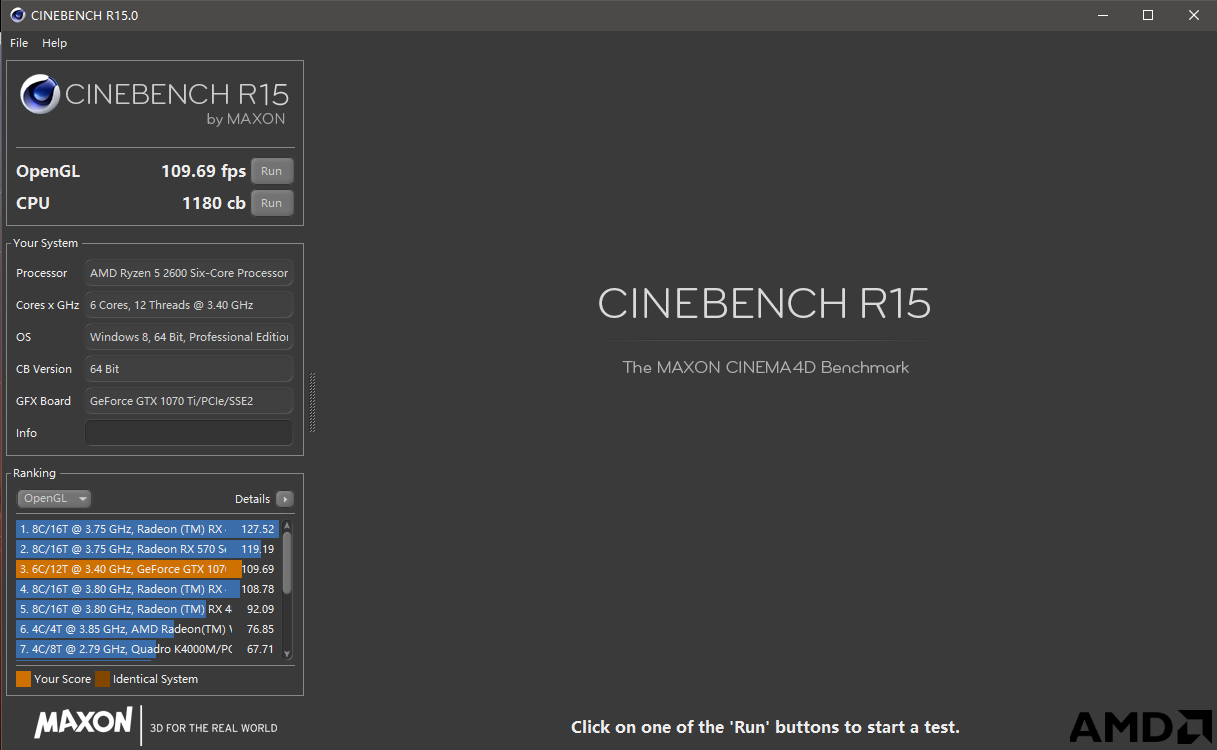Click the AMD logo in the corner
The width and height of the screenshot is (1217, 750).
[1139, 727]
